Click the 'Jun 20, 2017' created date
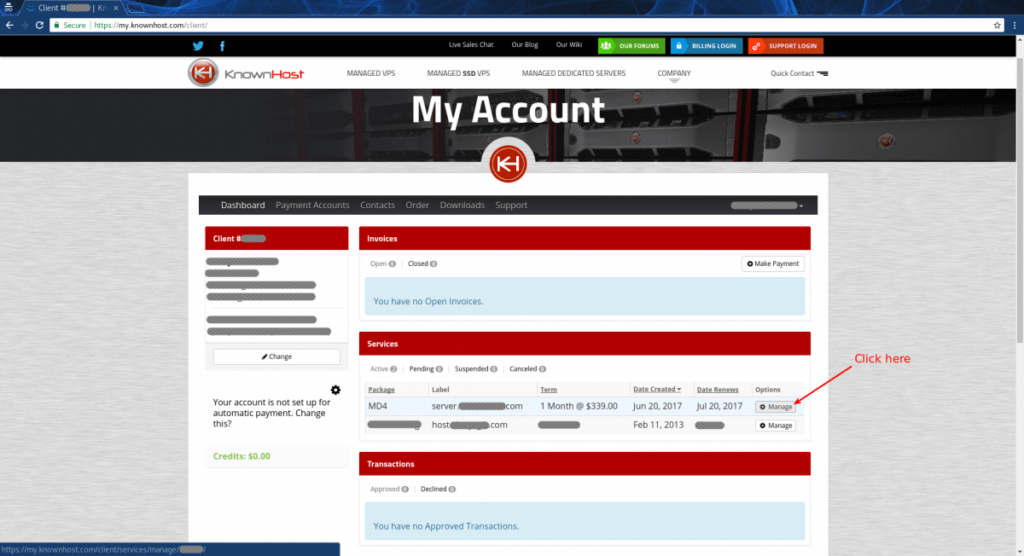The image size is (1024, 556). (658, 406)
